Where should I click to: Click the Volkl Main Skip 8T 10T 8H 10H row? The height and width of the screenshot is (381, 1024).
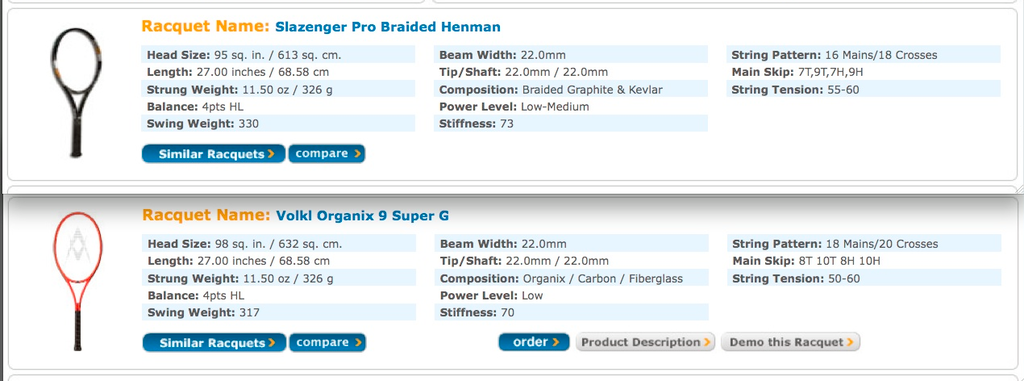tap(864, 261)
